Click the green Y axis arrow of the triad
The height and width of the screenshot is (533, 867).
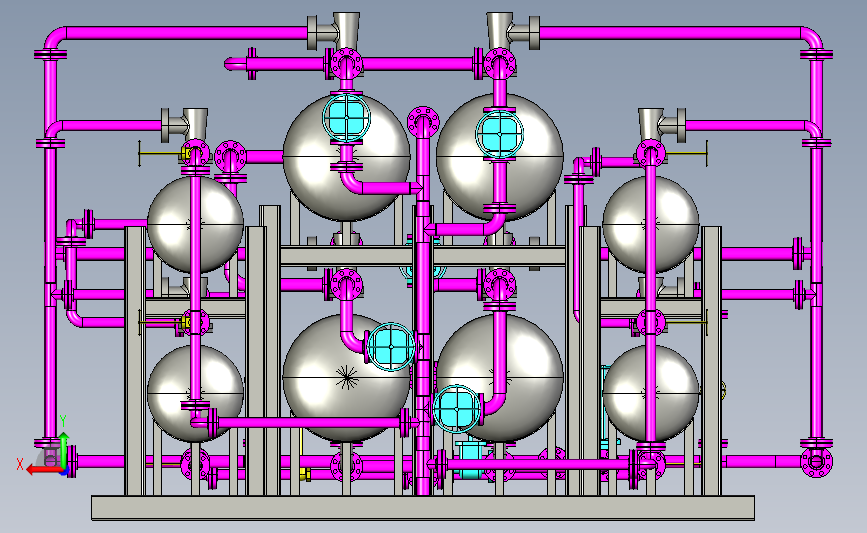64,450
